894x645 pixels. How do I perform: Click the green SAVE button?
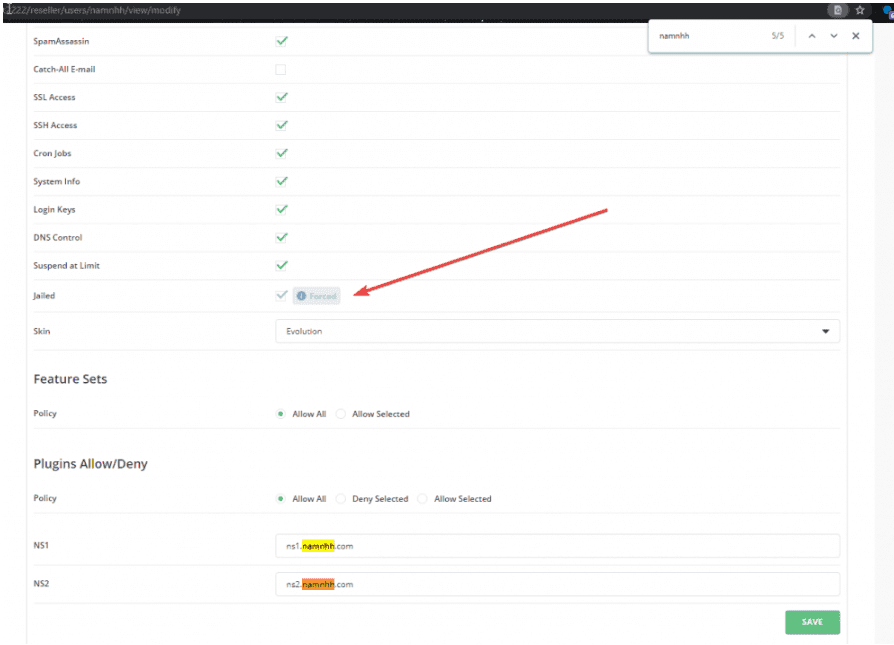[x=812, y=622]
